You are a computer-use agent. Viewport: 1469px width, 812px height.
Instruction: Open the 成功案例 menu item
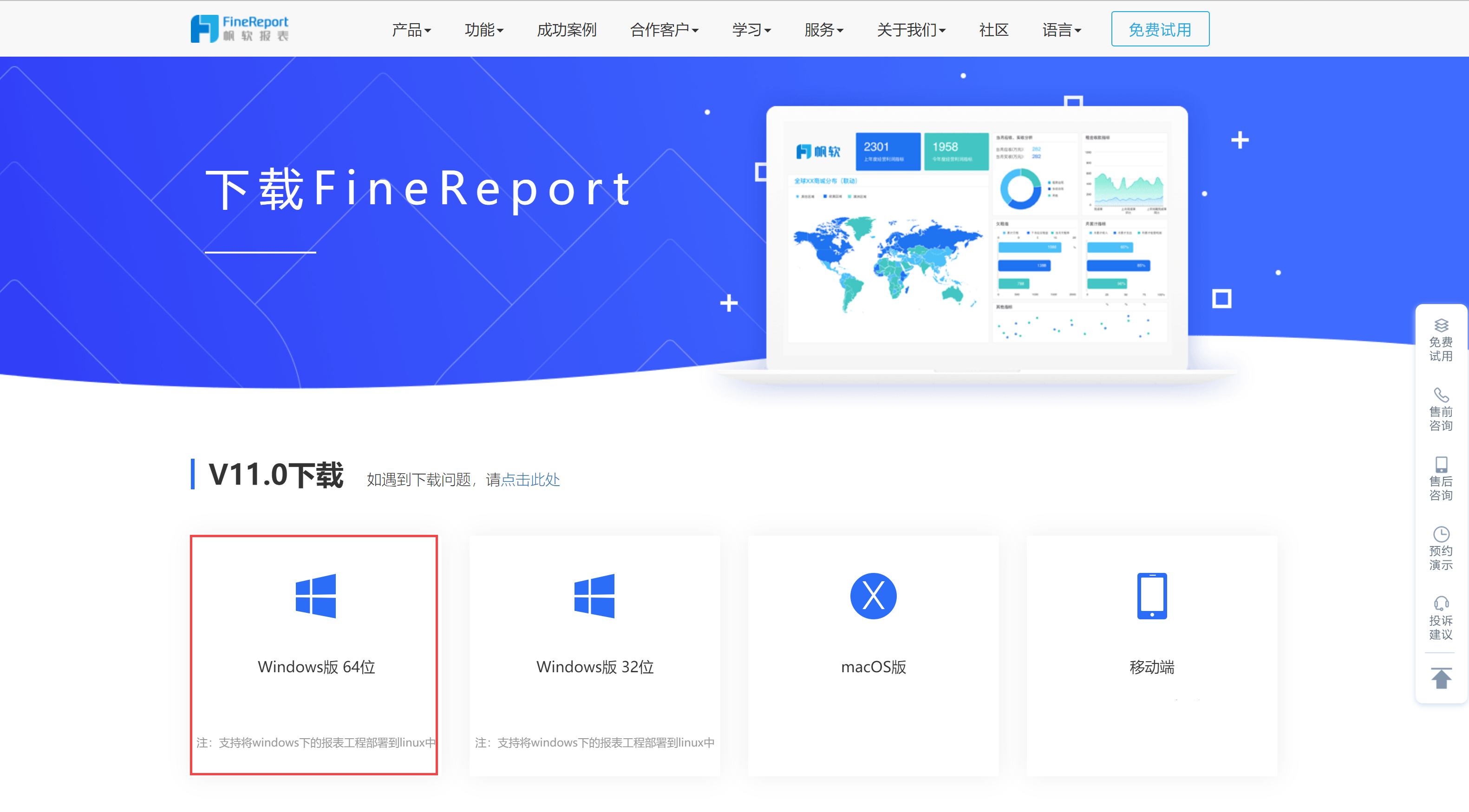[x=566, y=30]
